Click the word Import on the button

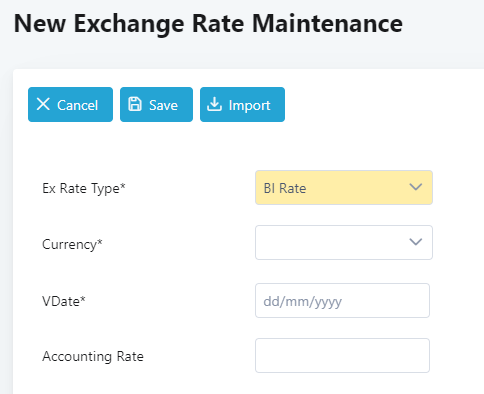250,106
